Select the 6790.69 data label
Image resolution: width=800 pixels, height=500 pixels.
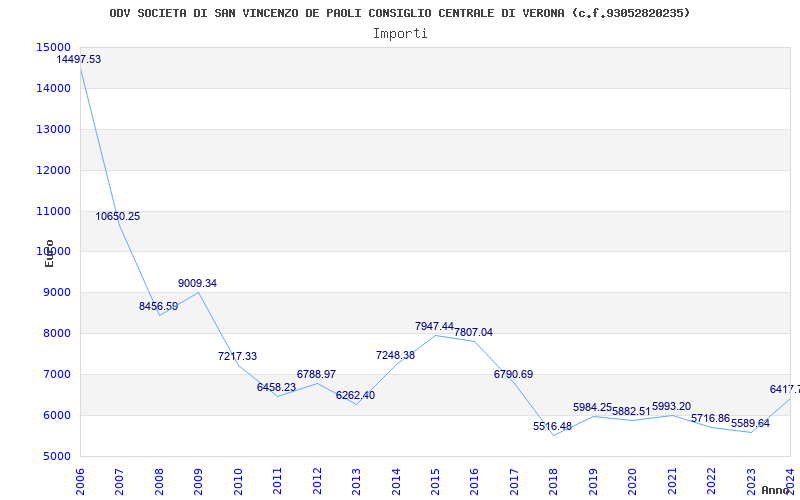pyautogui.click(x=513, y=374)
